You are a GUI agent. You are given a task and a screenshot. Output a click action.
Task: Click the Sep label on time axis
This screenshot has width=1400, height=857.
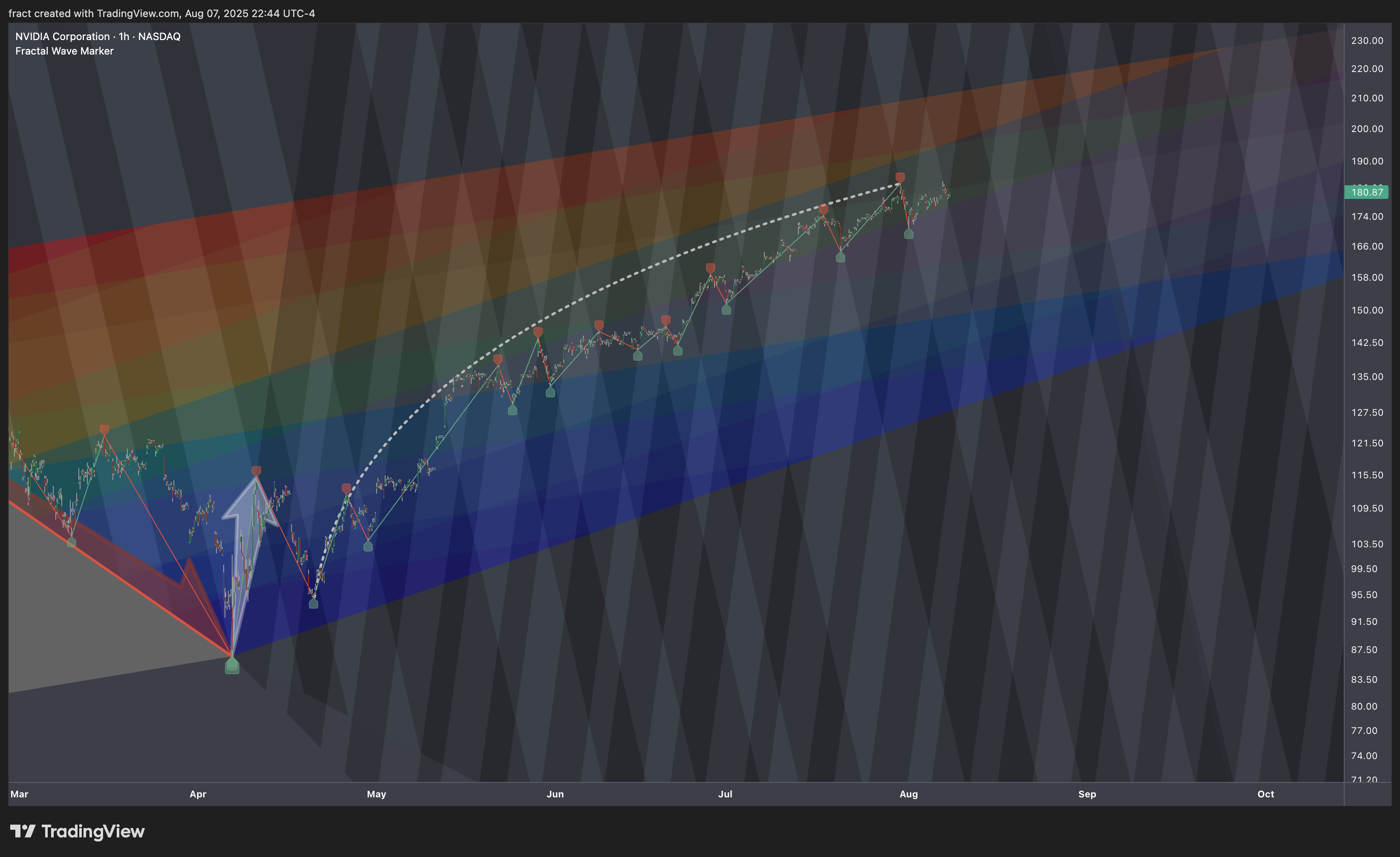coord(1087,794)
